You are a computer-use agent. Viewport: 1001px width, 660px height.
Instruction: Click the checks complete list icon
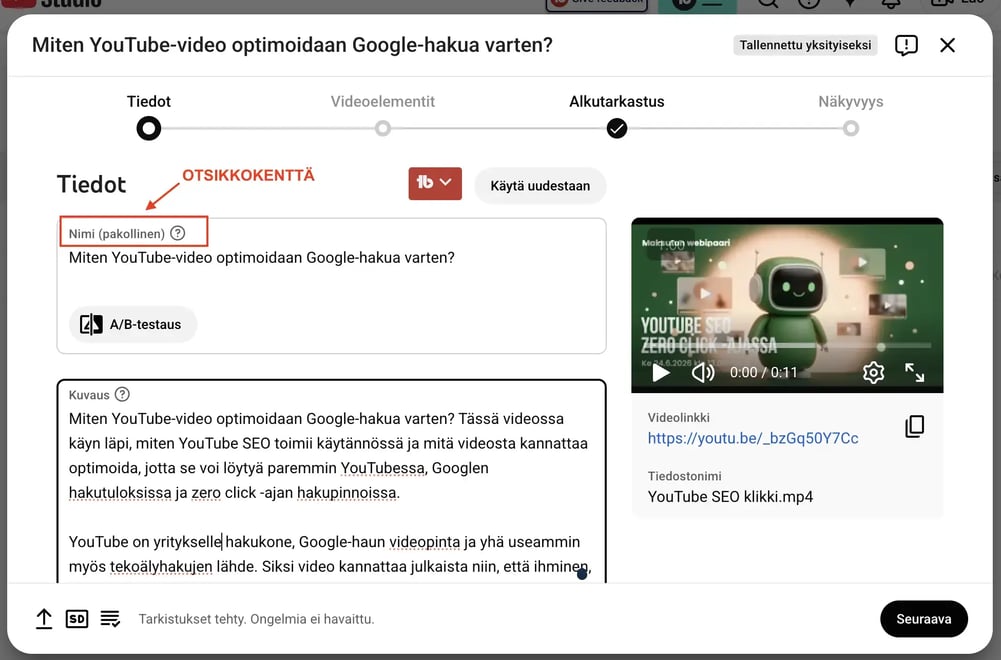coord(110,619)
